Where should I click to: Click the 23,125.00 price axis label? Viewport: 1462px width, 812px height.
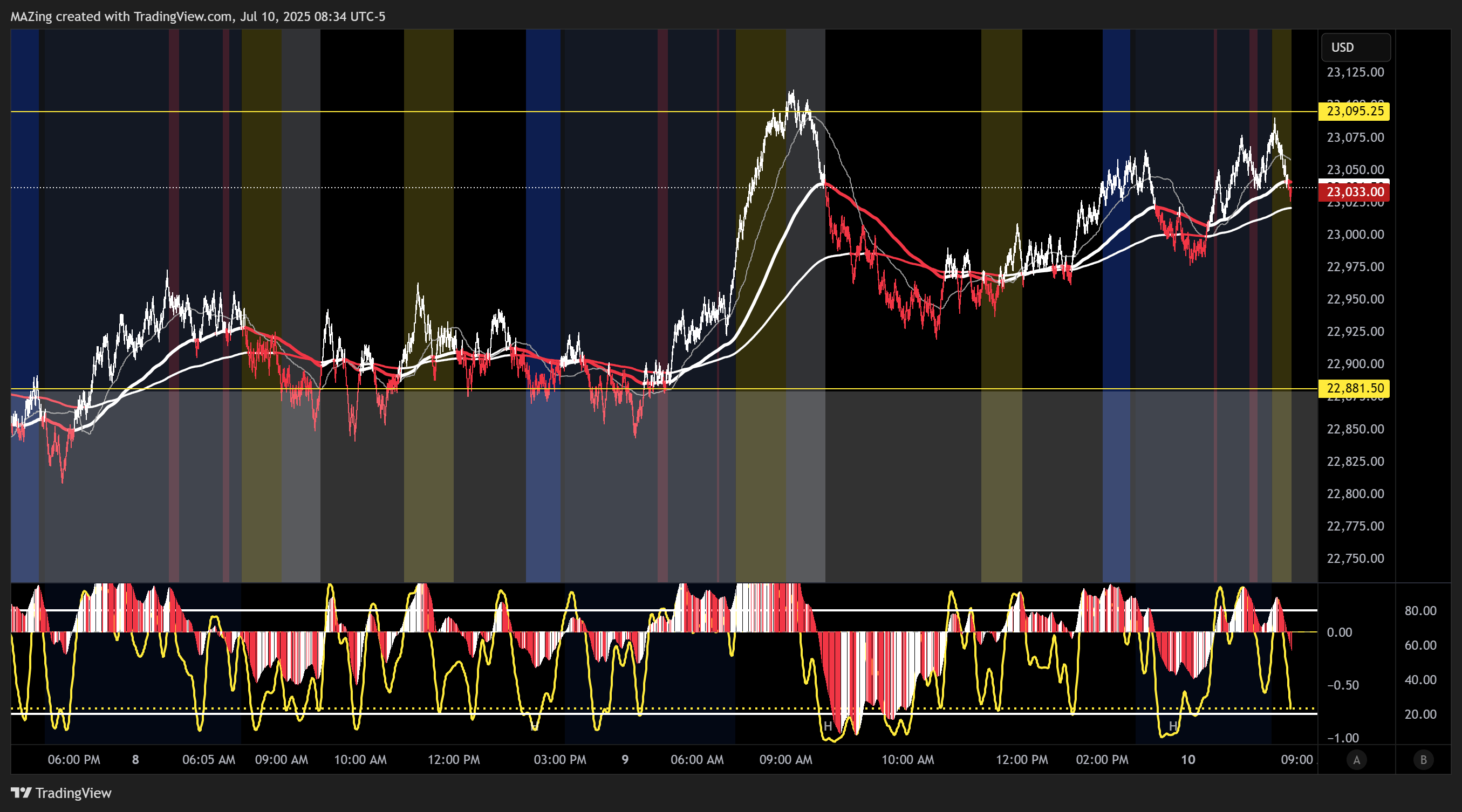[1355, 72]
